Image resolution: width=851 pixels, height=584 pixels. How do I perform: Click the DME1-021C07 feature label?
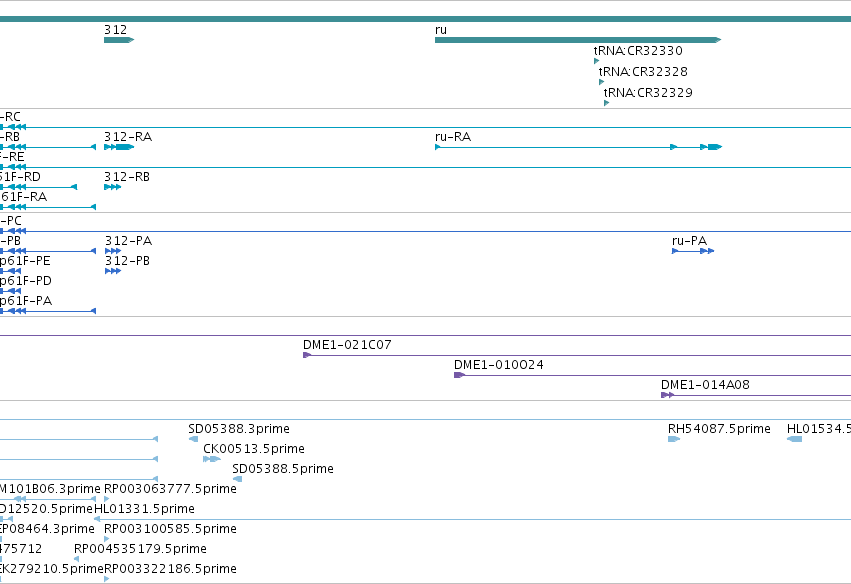pos(347,345)
